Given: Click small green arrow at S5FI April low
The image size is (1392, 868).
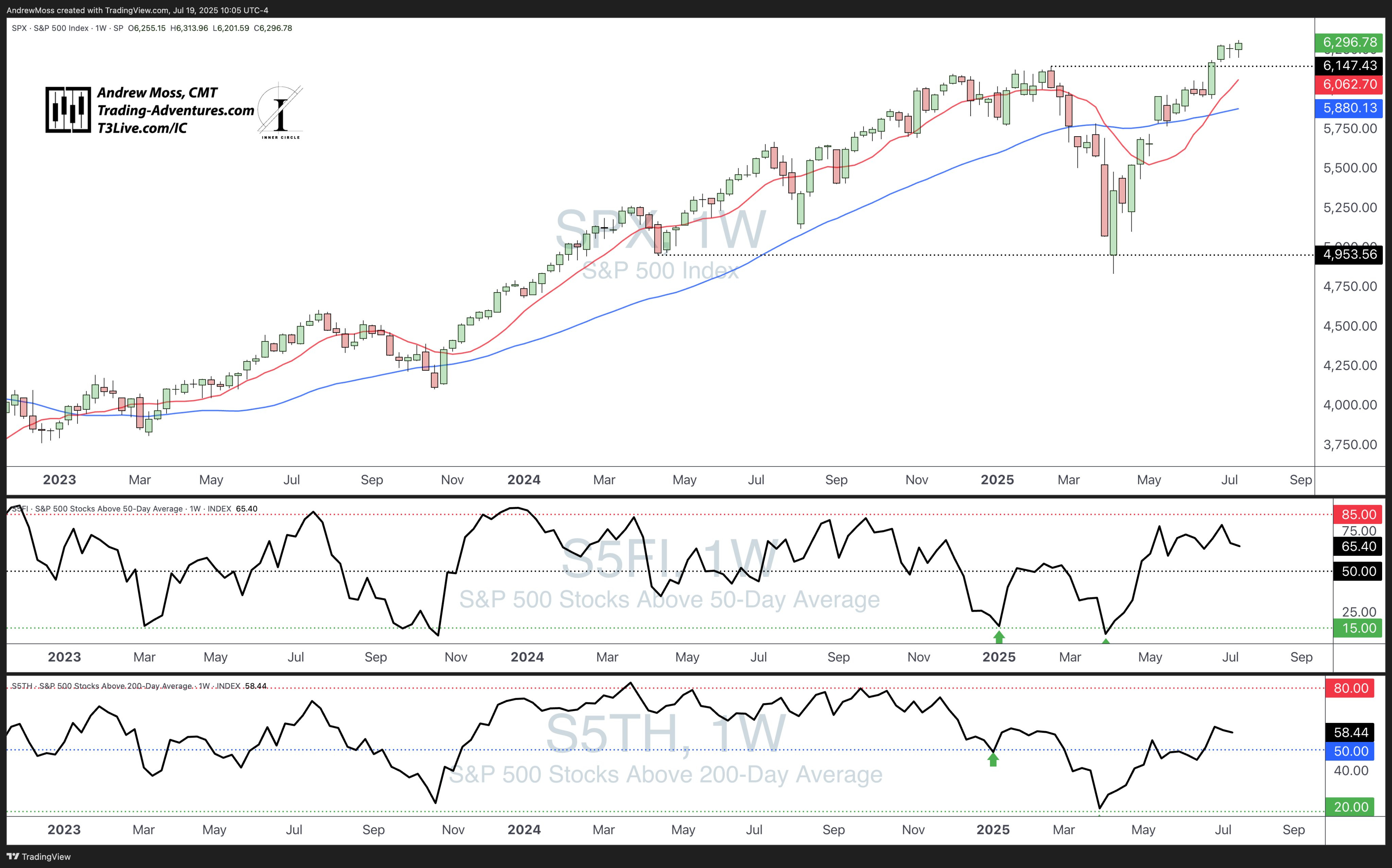Looking at the screenshot, I should click(x=1106, y=641).
